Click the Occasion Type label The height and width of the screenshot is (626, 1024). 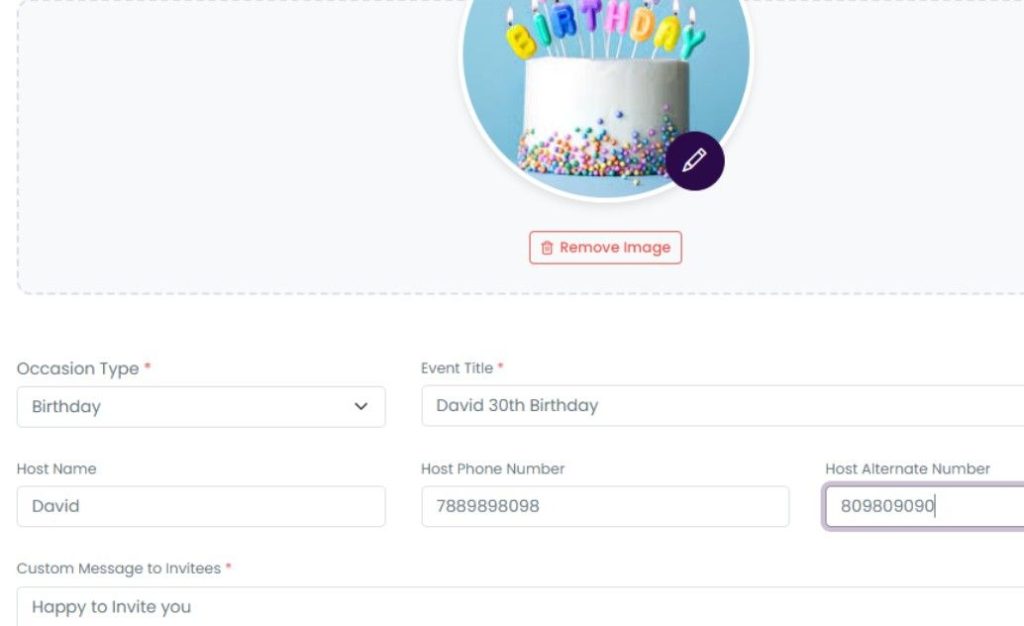point(78,369)
